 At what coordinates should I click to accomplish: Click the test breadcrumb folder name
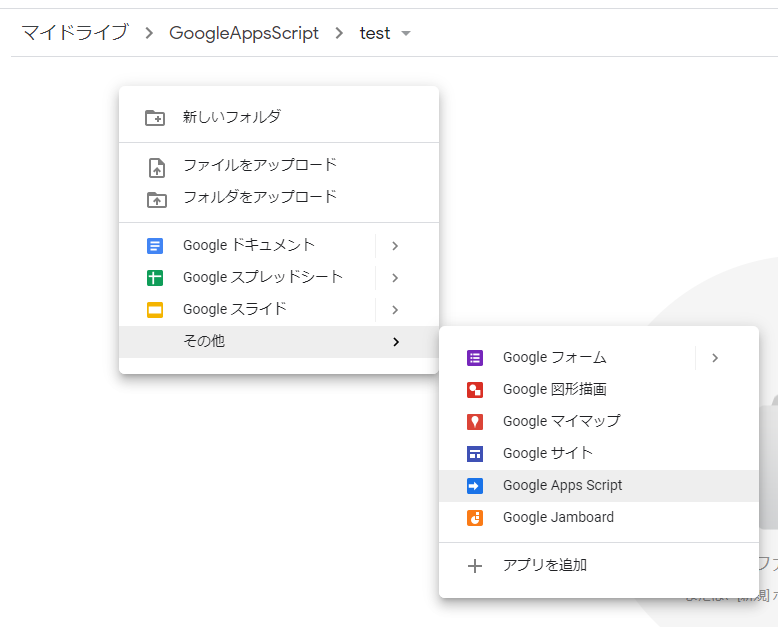pos(375,33)
